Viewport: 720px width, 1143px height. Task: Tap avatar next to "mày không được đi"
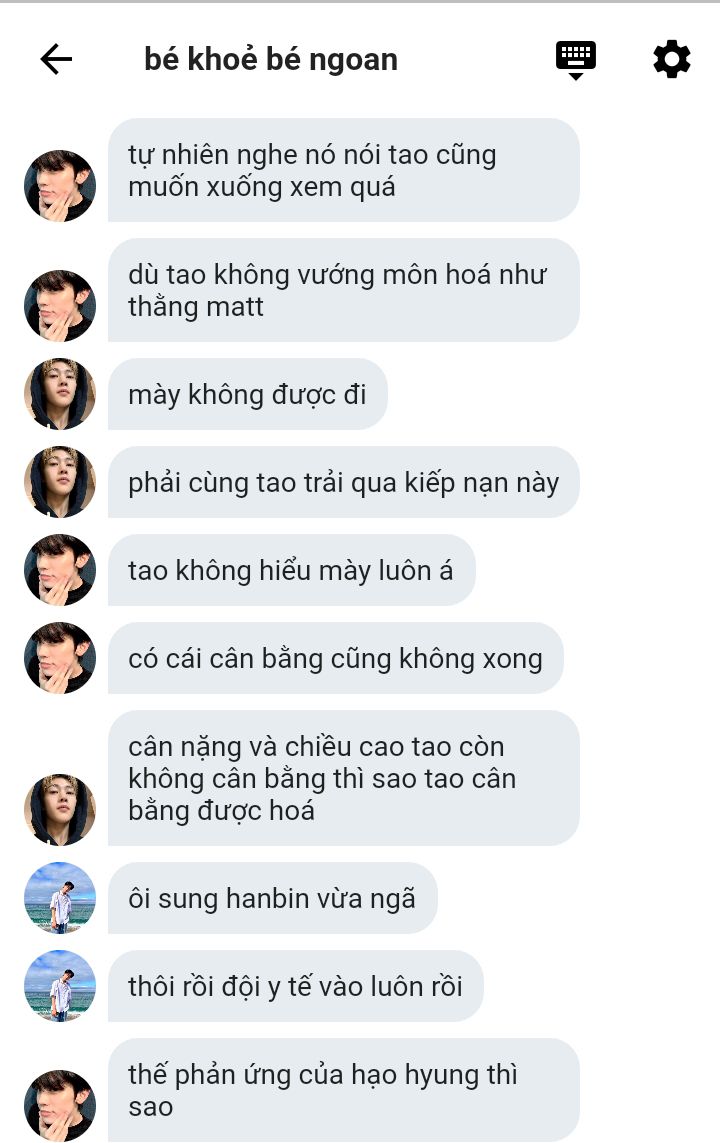[x=60, y=394]
